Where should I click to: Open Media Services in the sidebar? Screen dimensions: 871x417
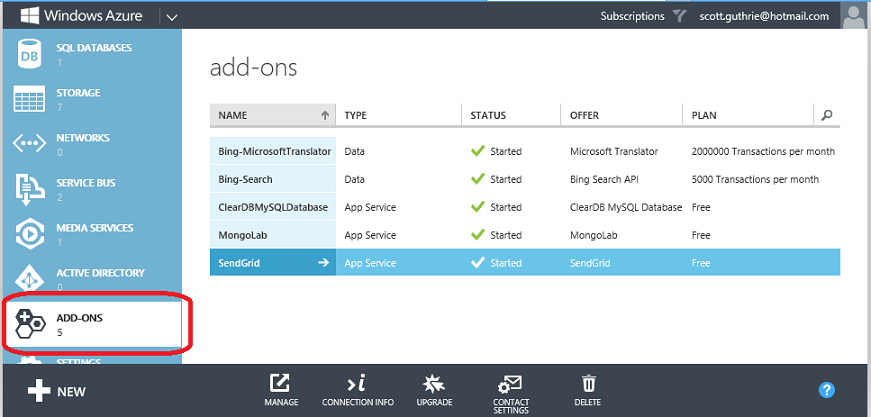92,234
